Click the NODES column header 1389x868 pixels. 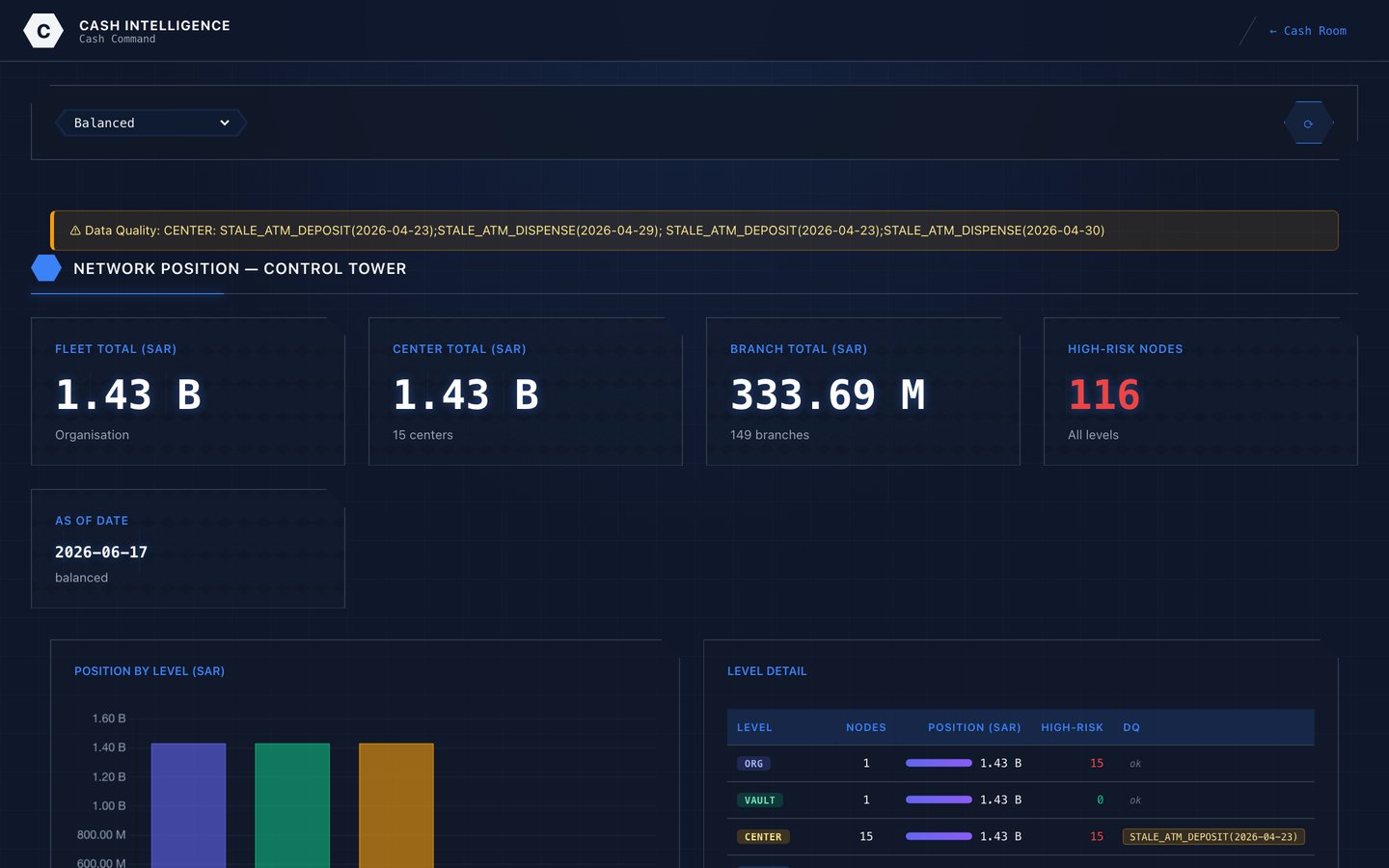coord(866,727)
